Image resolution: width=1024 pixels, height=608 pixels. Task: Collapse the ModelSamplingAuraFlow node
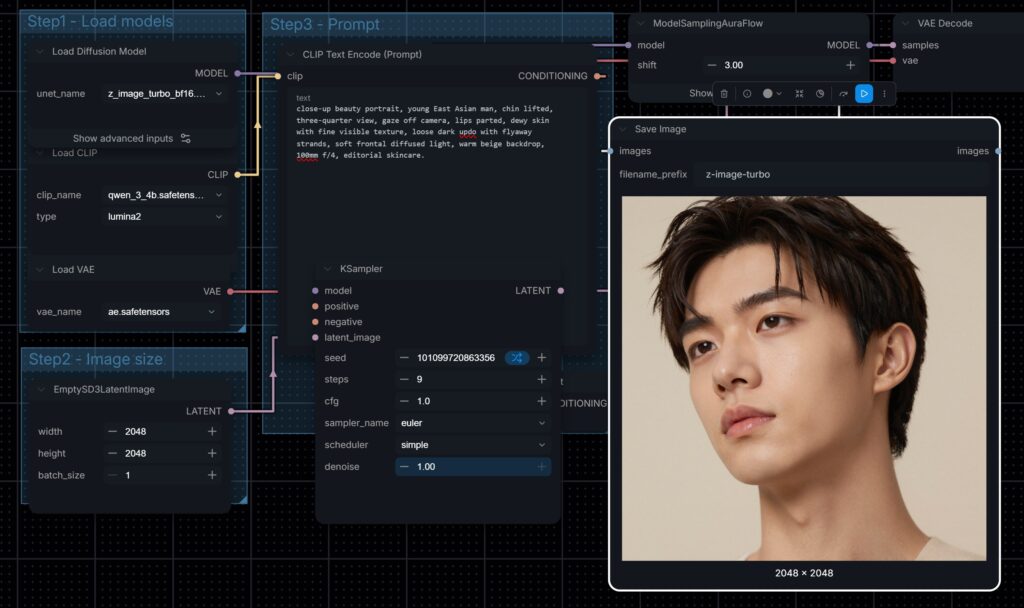pyautogui.click(x=641, y=24)
